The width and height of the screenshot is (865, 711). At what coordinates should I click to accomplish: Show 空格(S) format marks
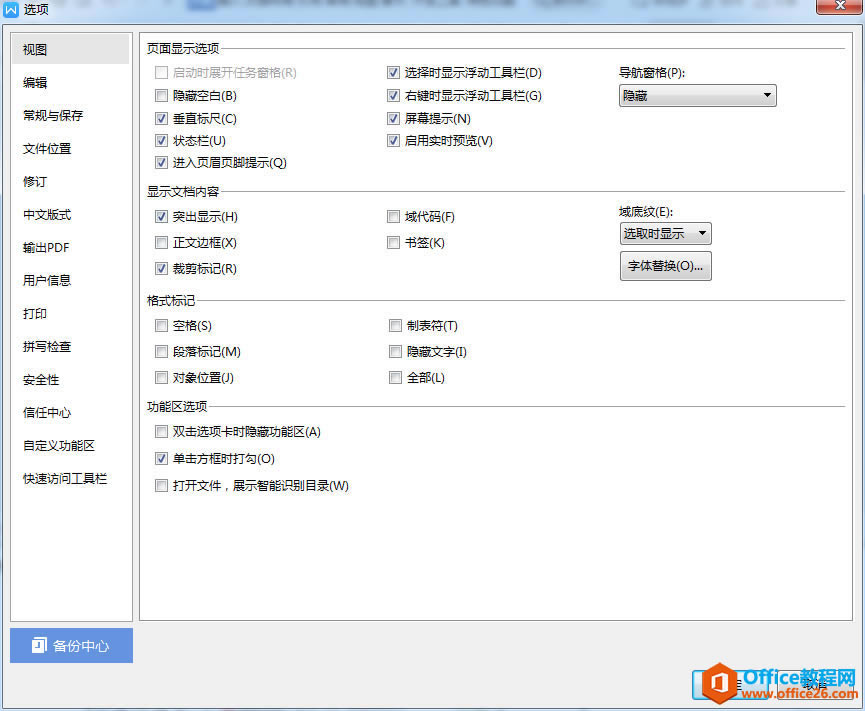tap(161, 326)
